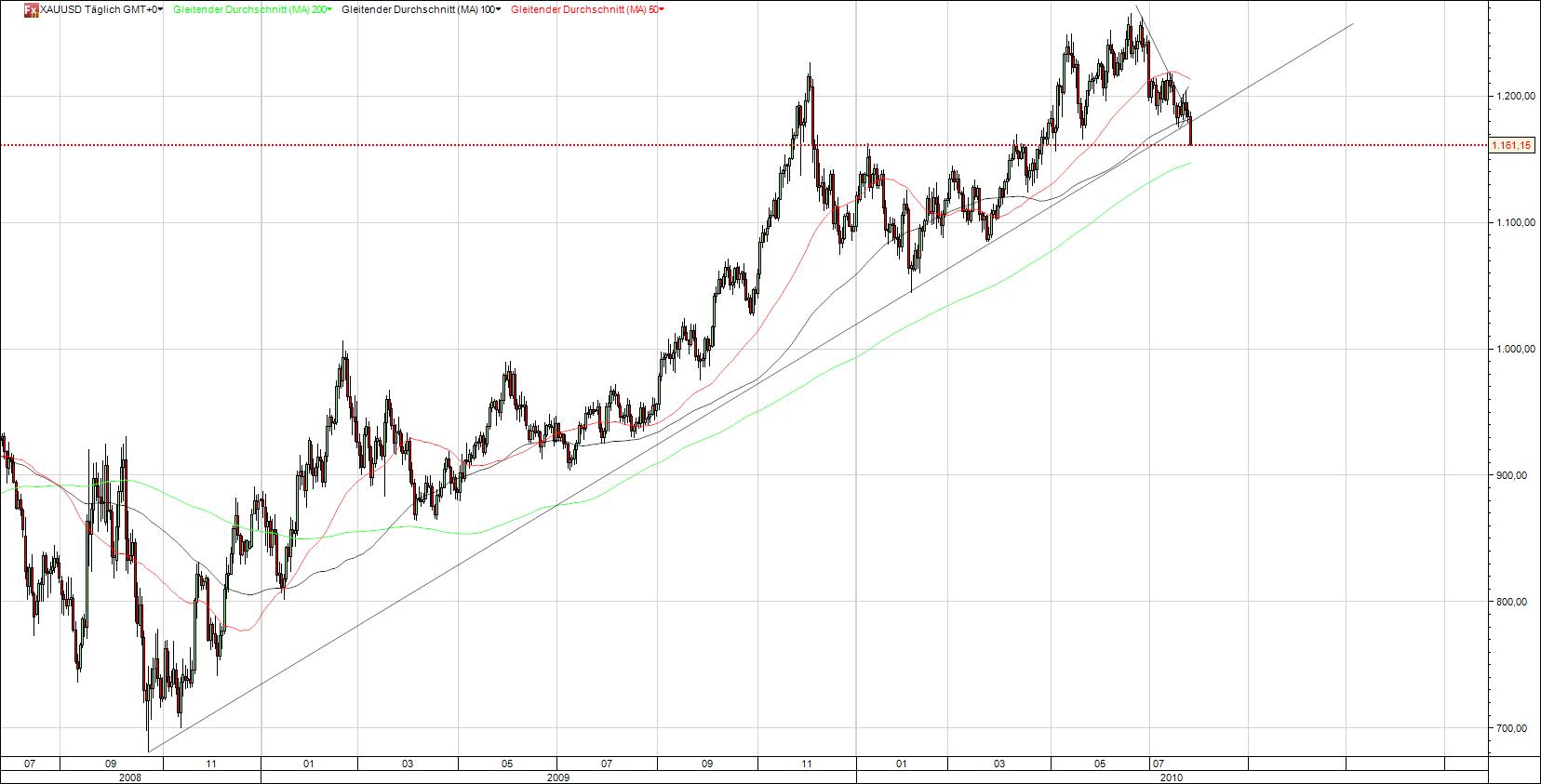Open the XAUUSD Täglich dropdown arrow
1541x784 pixels.
pos(162,9)
